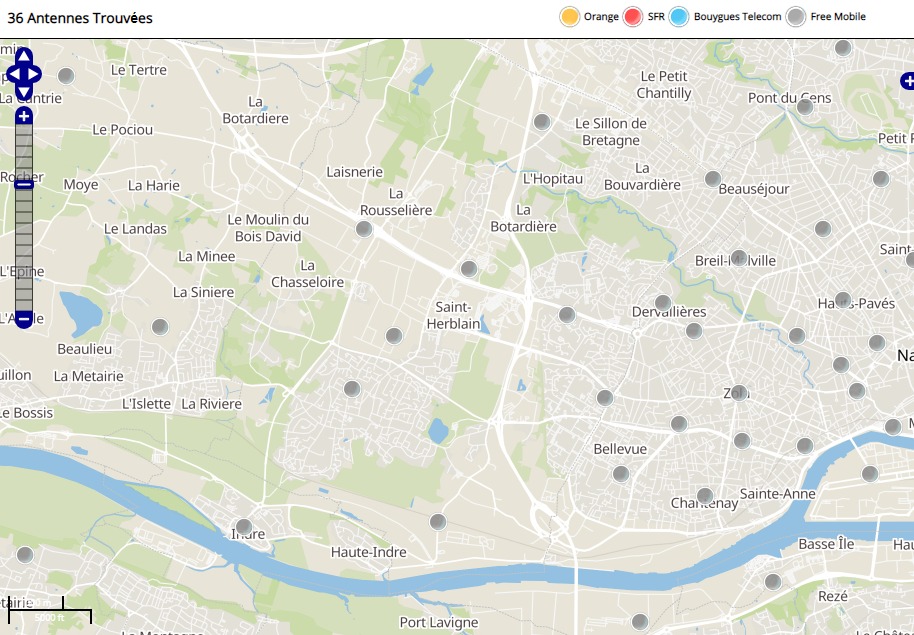
Task: Select the antenna marker at Bellevue
Action: tap(620, 473)
